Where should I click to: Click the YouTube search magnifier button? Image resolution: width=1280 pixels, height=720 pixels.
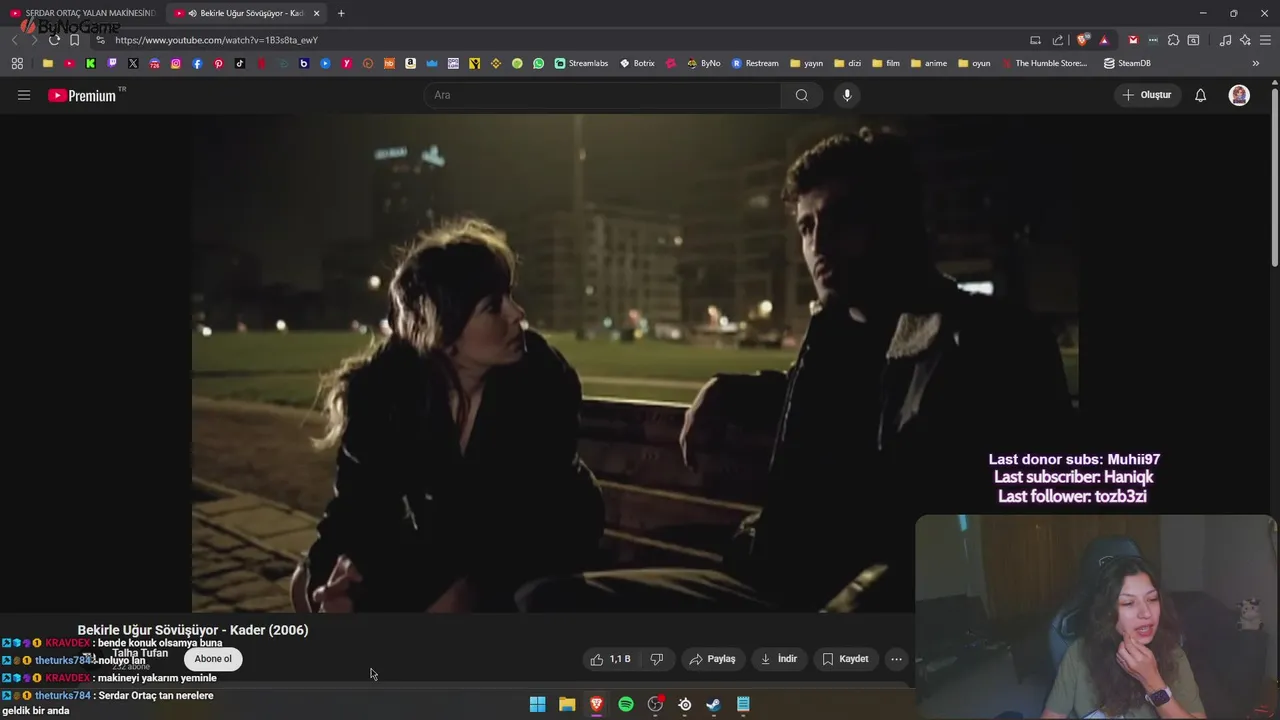point(802,95)
